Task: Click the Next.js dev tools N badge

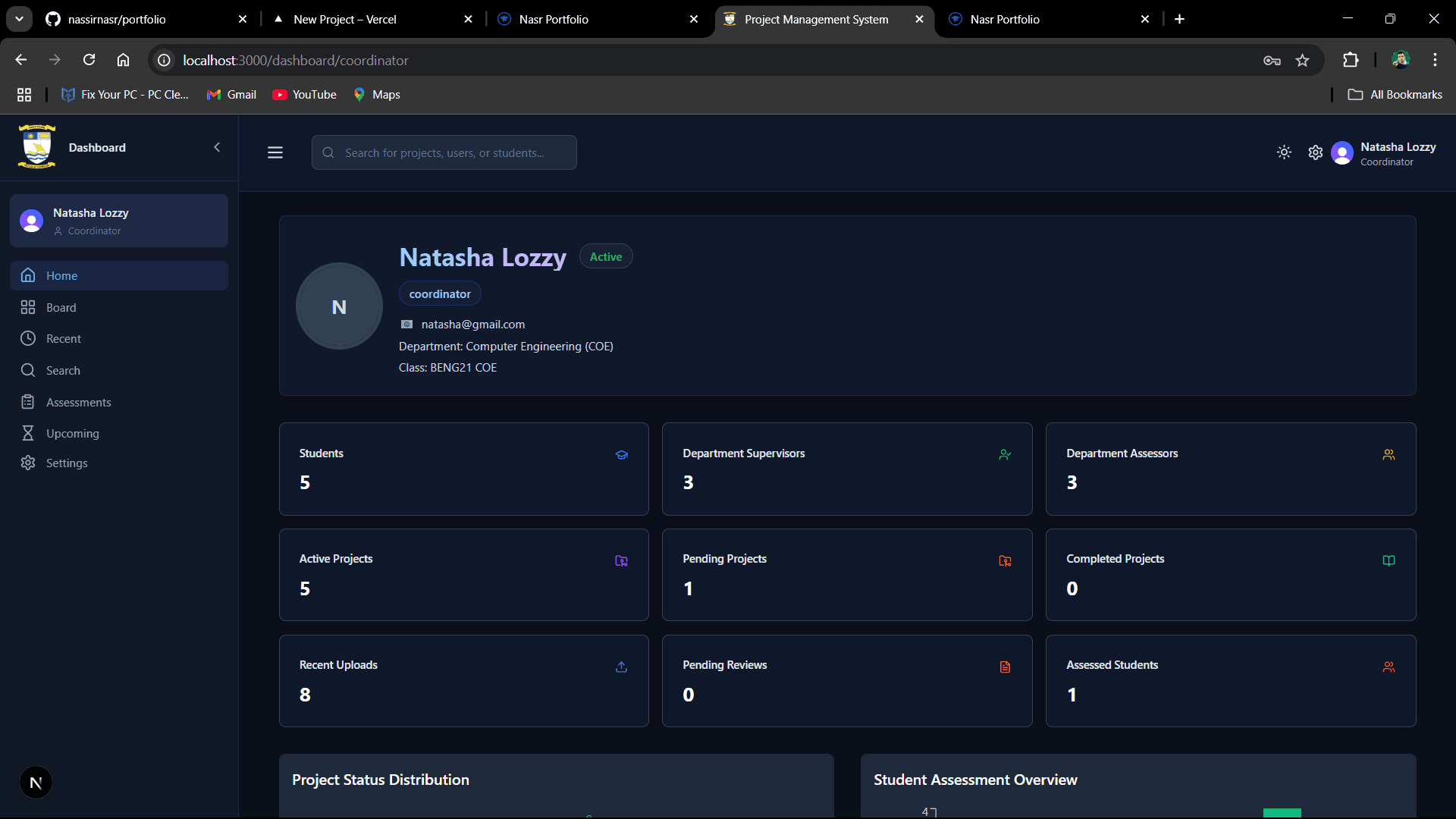Action: click(x=36, y=783)
